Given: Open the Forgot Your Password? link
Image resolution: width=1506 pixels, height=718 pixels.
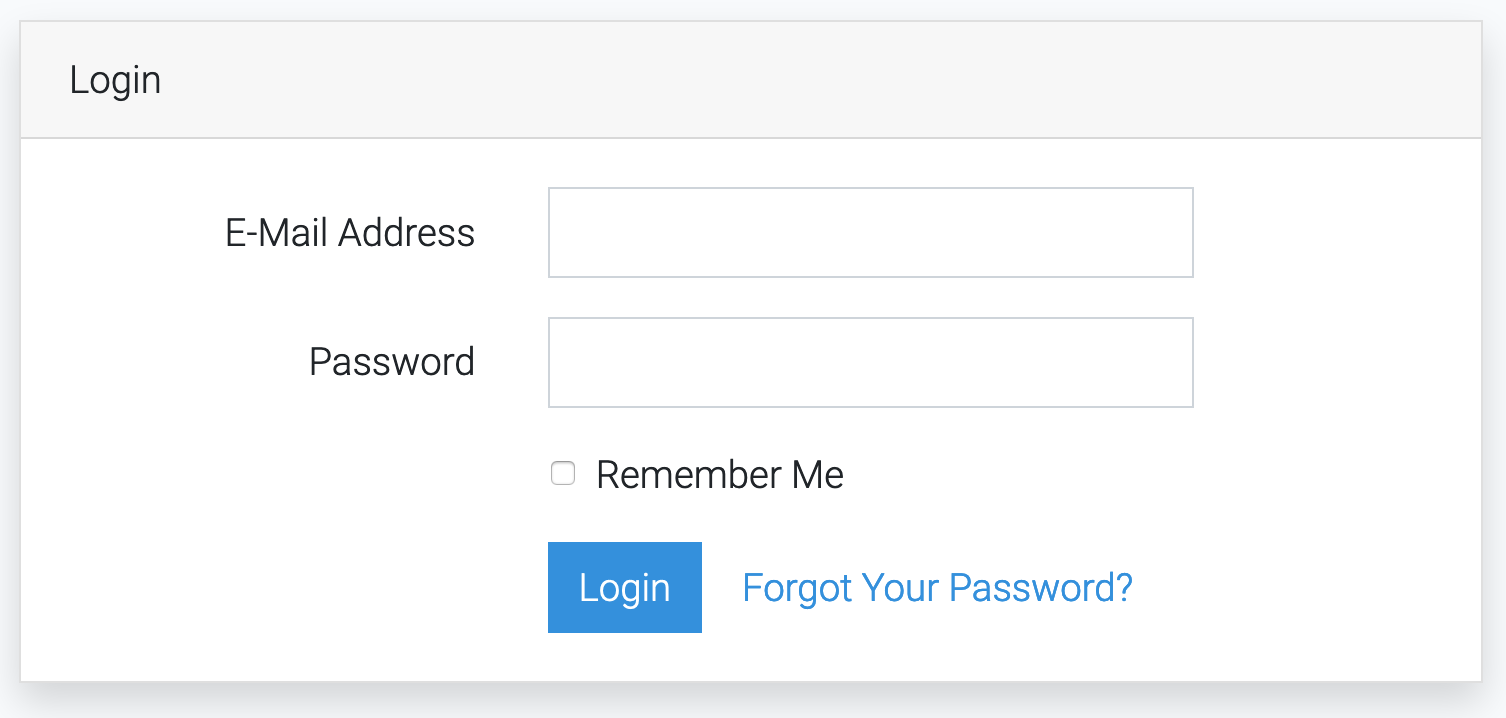Looking at the screenshot, I should (937, 588).
